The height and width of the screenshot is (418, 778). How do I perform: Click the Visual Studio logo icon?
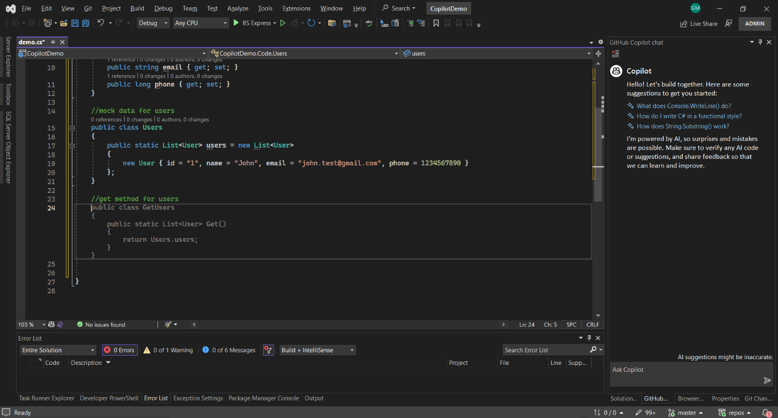[10, 8]
